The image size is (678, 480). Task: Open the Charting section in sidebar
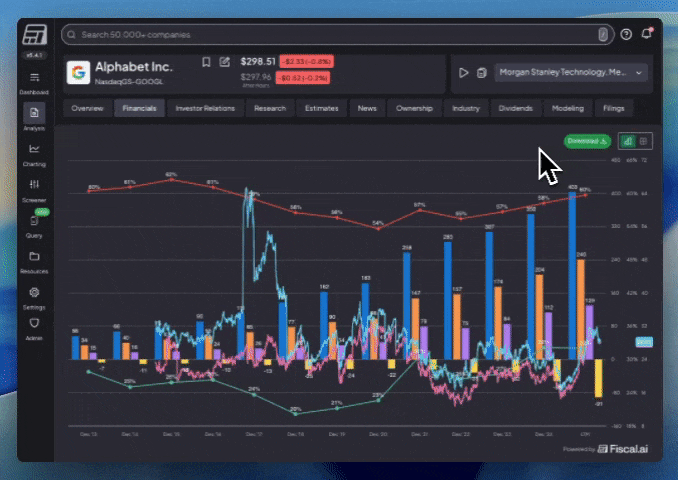click(x=34, y=149)
